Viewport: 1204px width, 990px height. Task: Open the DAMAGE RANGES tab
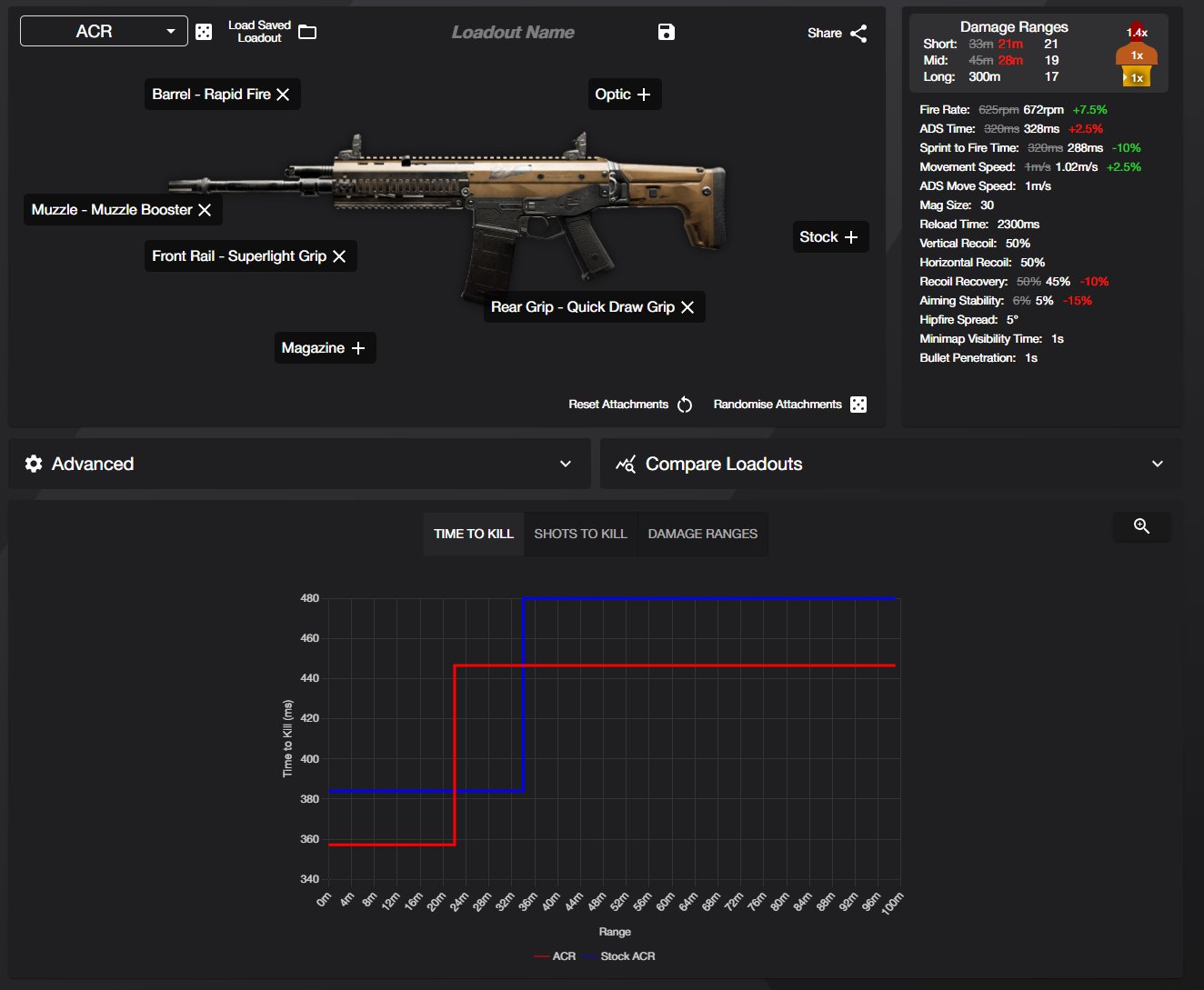(703, 534)
